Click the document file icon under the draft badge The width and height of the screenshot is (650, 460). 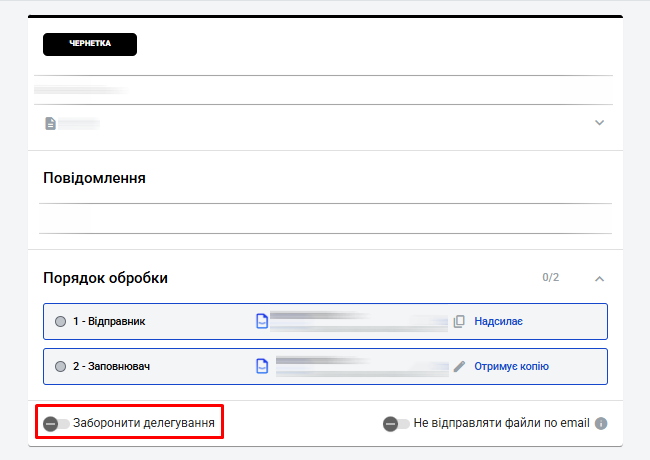pyautogui.click(x=50, y=124)
